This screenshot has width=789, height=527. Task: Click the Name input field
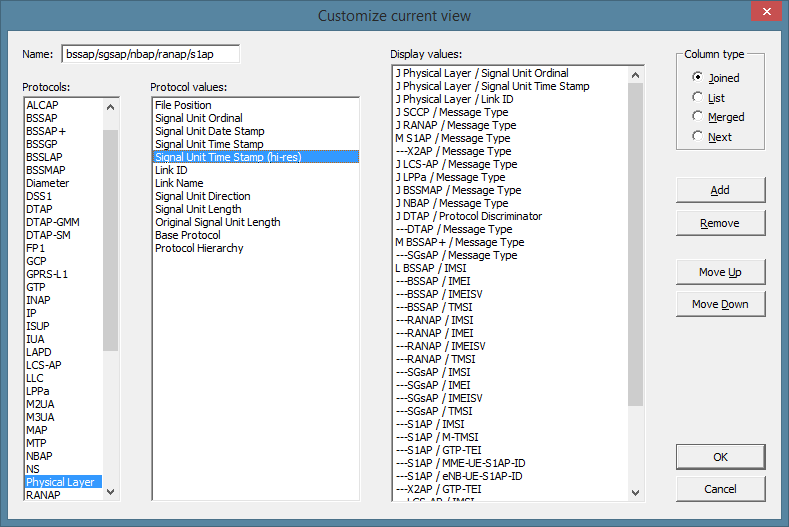(150, 54)
